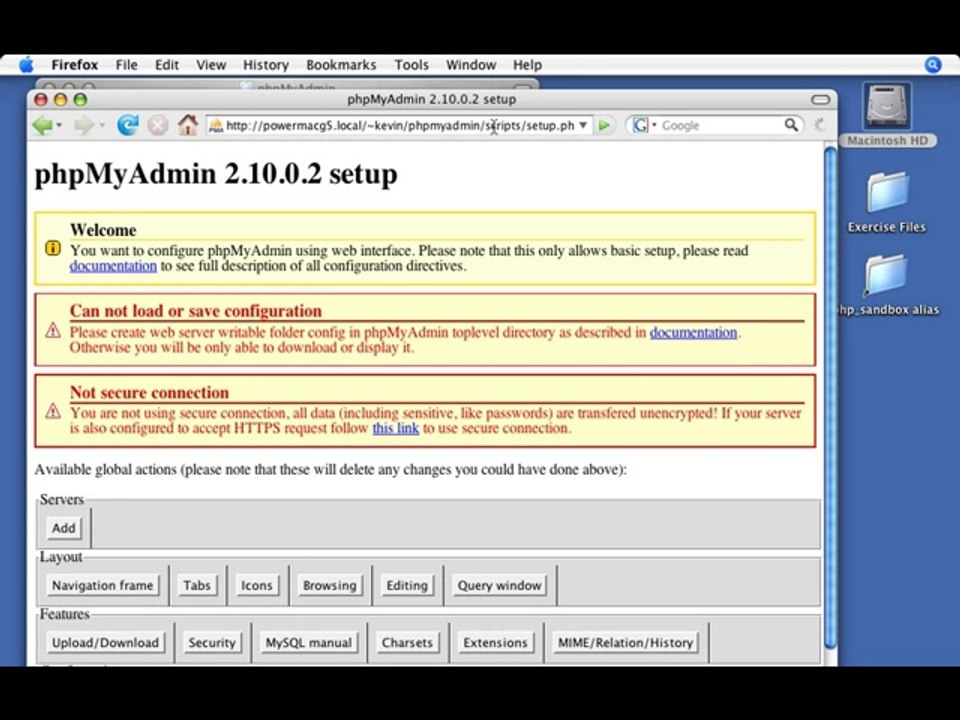This screenshot has width=960, height=720.
Task: Click the Tabs layout button
Action: tap(197, 585)
